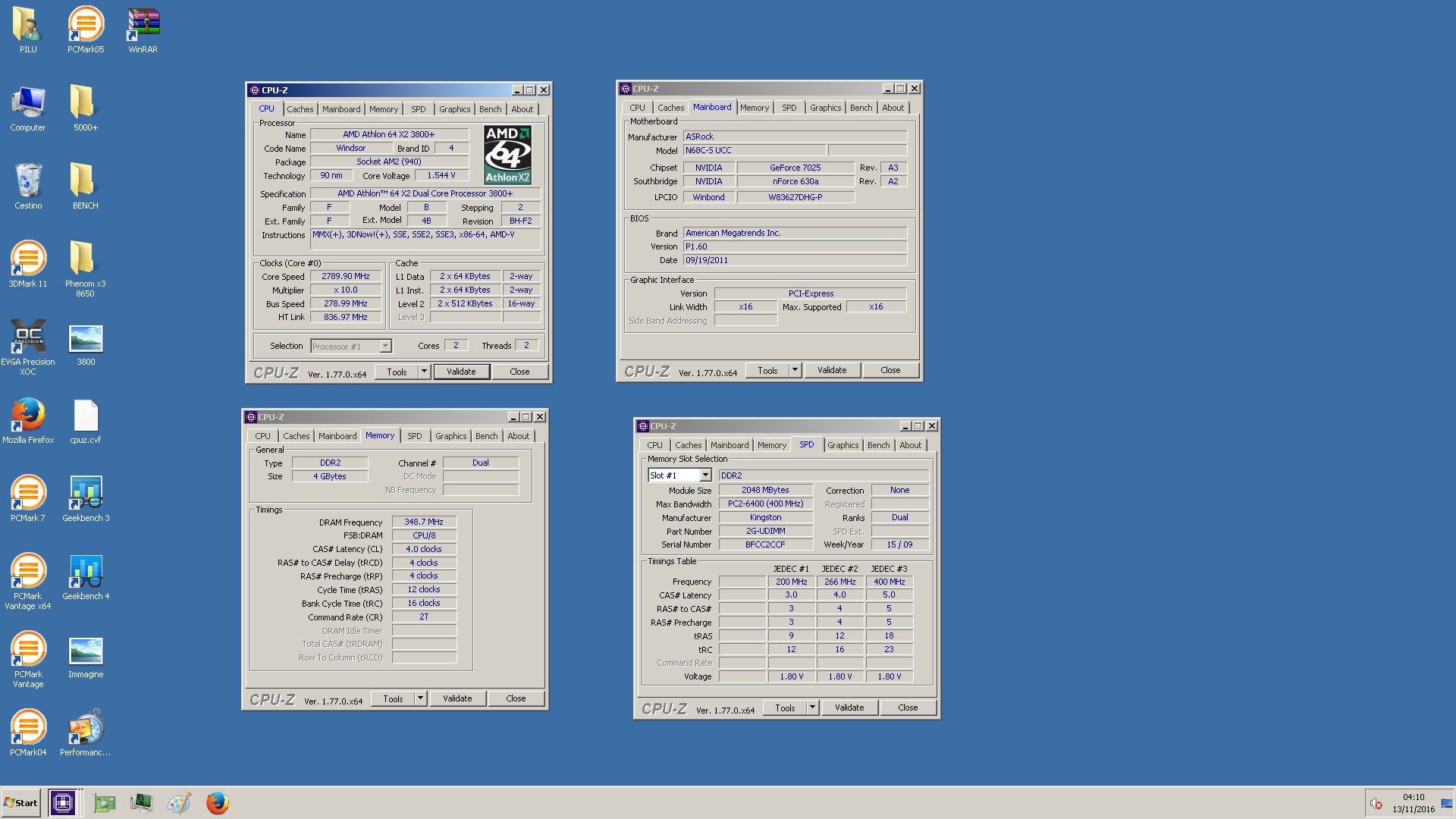The image size is (1456, 819).
Task: Launch the PCMark05 desktop shortcut
Action: point(86,30)
